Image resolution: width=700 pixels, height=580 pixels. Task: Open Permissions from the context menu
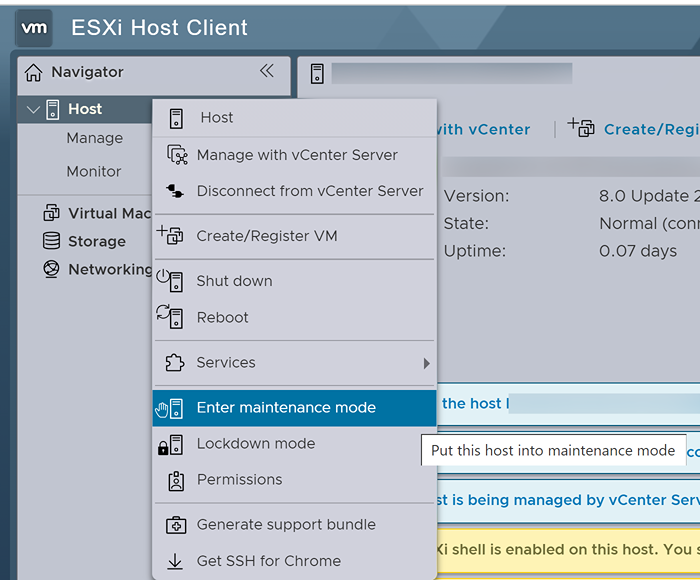(x=239, y=479)
